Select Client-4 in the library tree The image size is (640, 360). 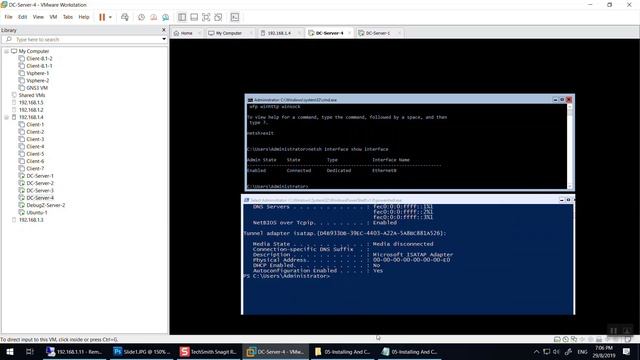[35, 147]
